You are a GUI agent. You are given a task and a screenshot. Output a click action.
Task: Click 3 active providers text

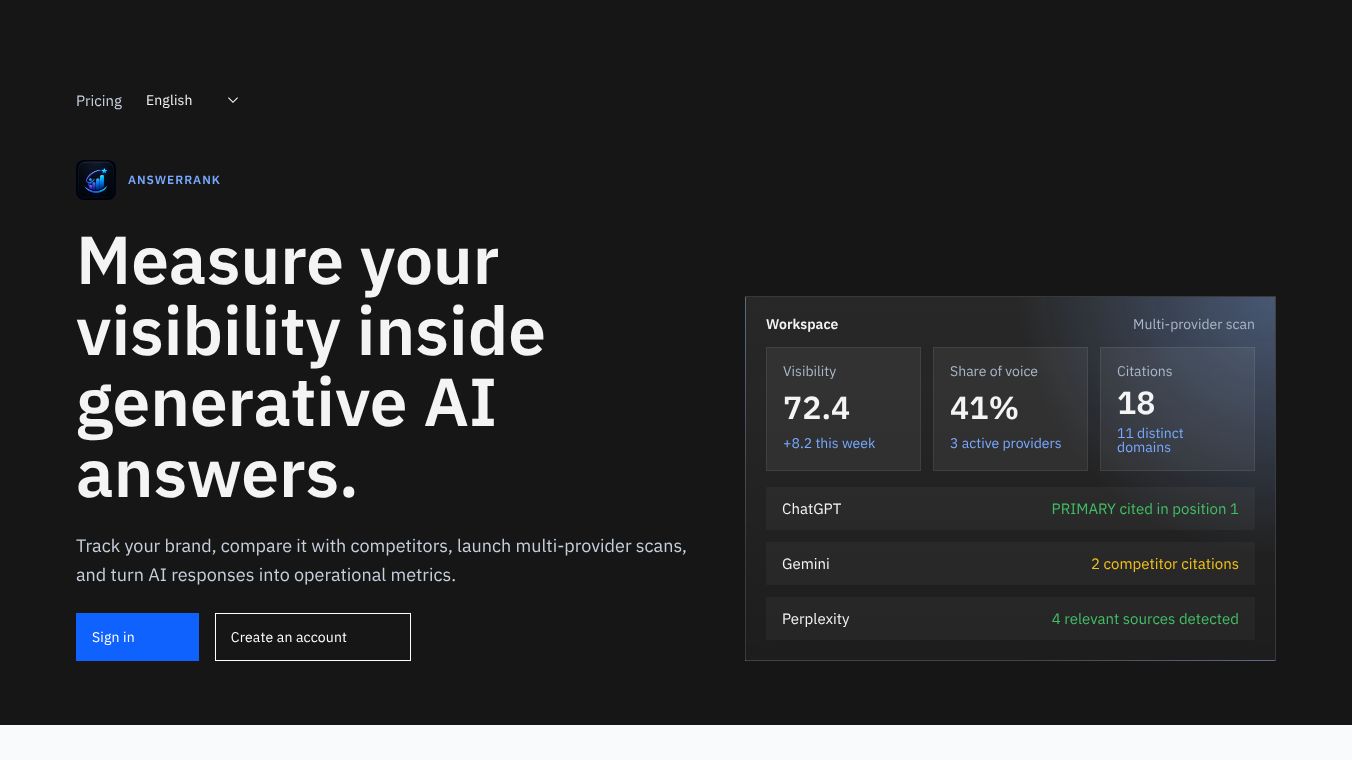(1005, 443)
